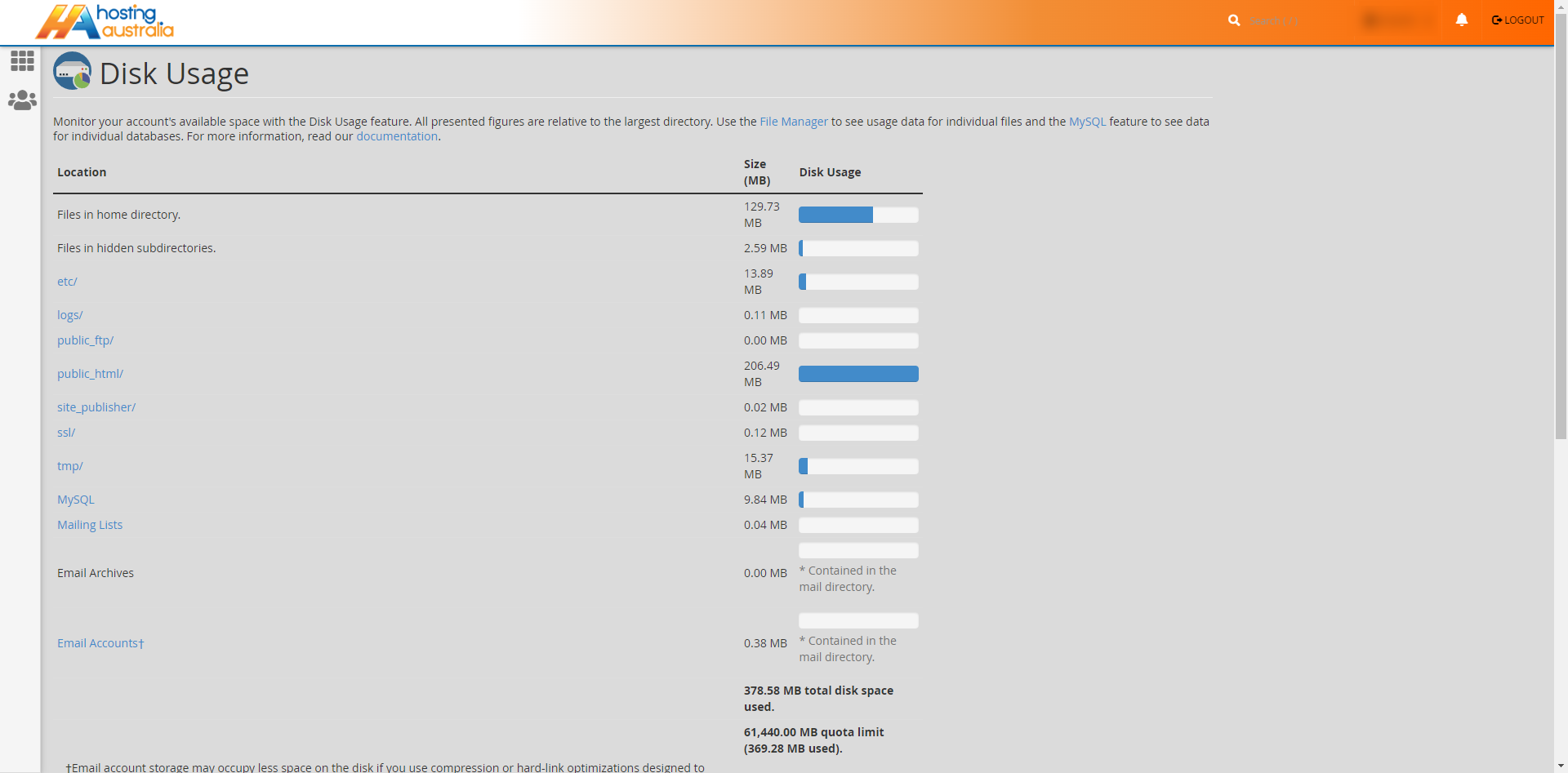Viewport: 1568px width, 773px height.
Task: Open the User Manager icon in the sidebar
Action: (x=21, y=100)
